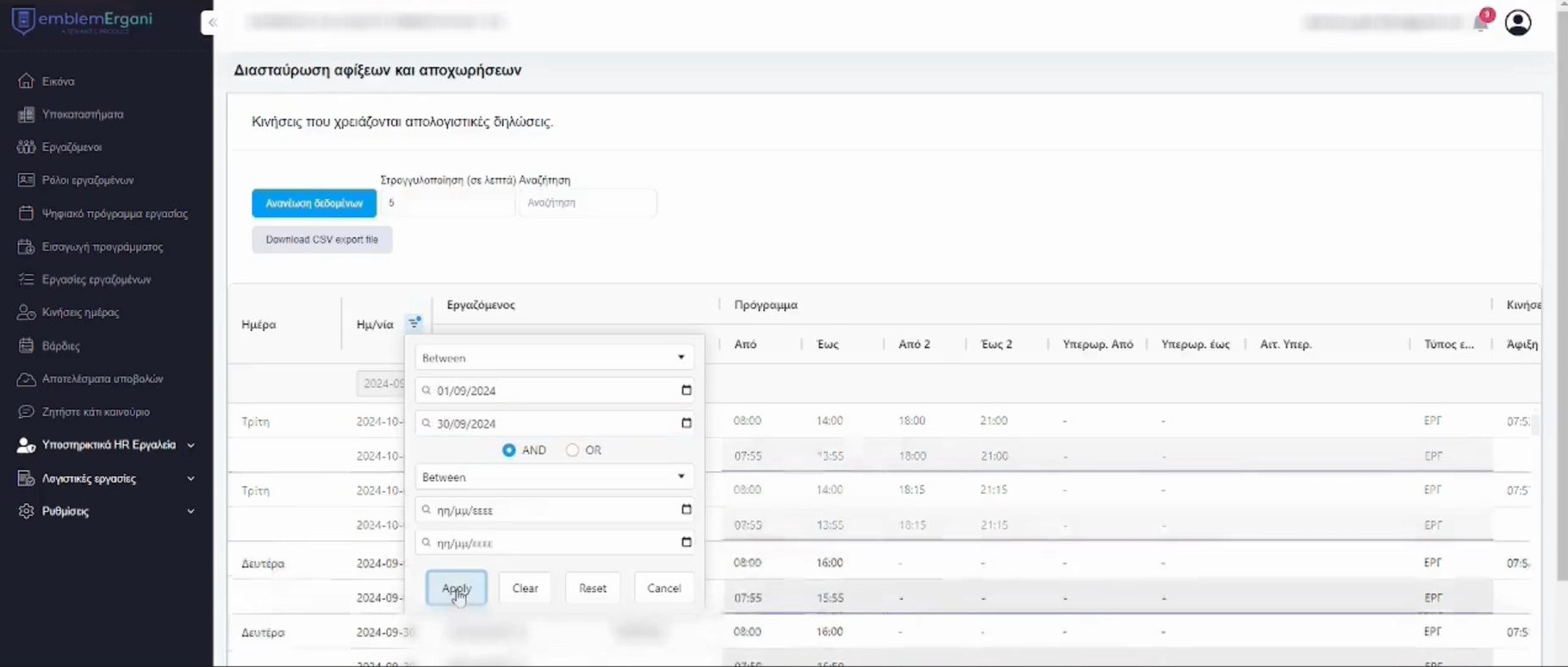
Task: Click the Εργασίες εργαζομένων list icon
Action: click(x=26, y=279)
